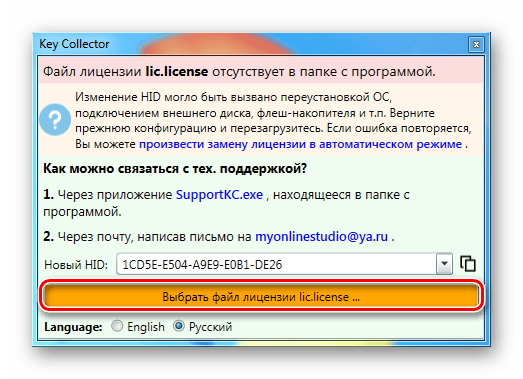
Task: Click the 'Language:' label
Action: [73, 327]
